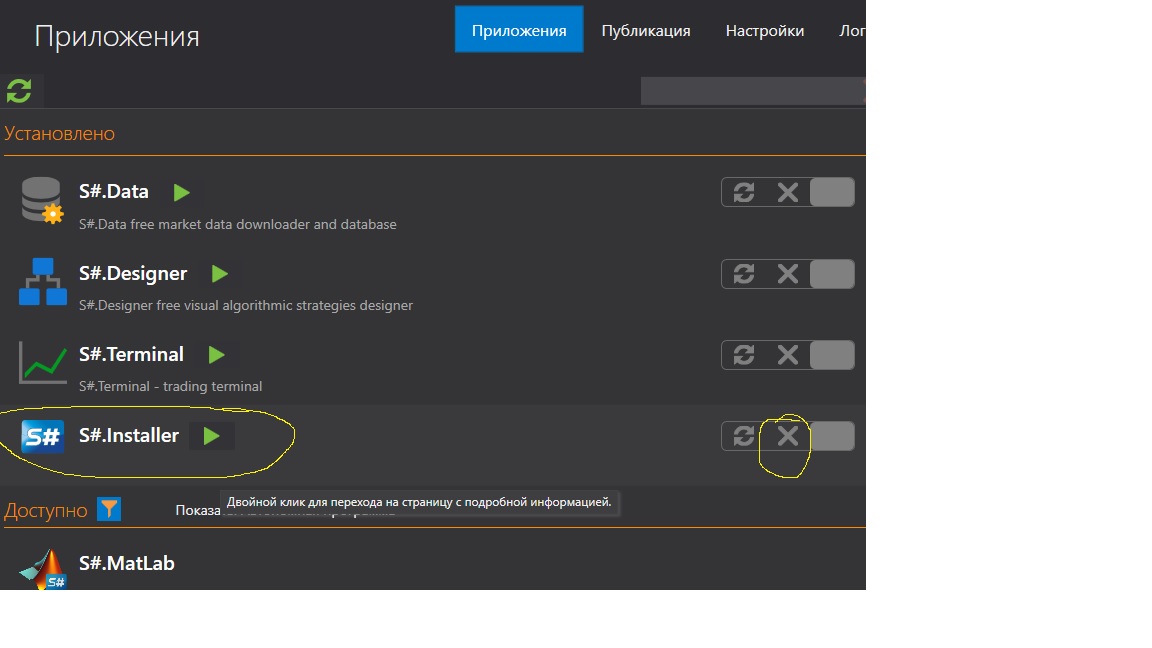Click the S#.Designer description text
Image resolution: width=1152 pixels, height=648 pixels.
[x=245, y=305]
